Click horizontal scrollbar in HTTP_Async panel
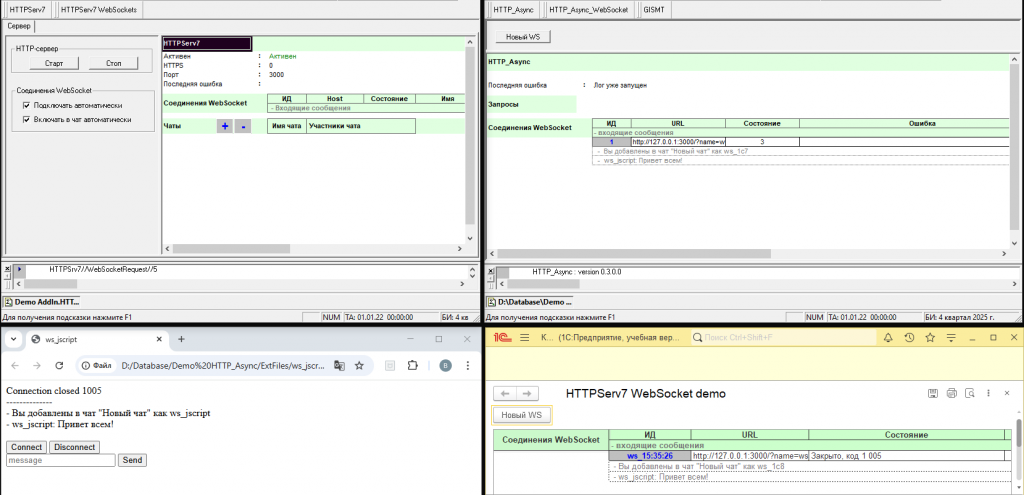1024x495 pixels. (x=633, y=253)
